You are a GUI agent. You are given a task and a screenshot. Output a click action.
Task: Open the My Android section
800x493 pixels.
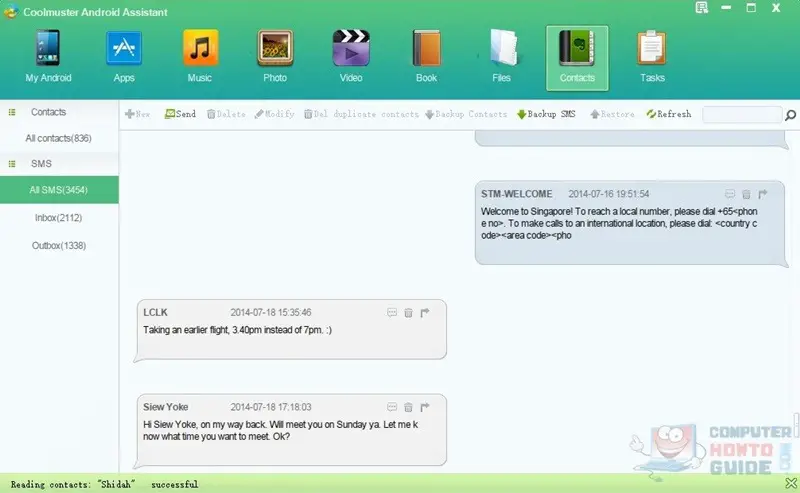[x=48, y=56]
